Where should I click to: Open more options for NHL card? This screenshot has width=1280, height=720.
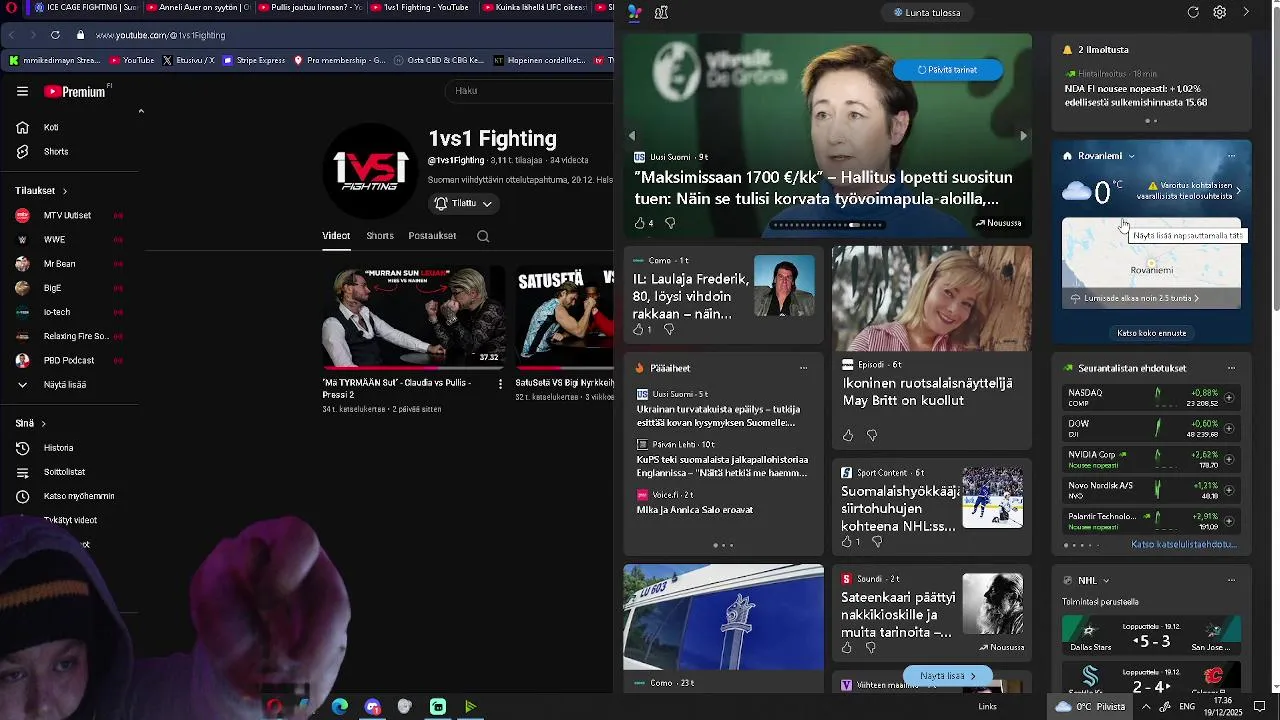[x=1231, y=580]
